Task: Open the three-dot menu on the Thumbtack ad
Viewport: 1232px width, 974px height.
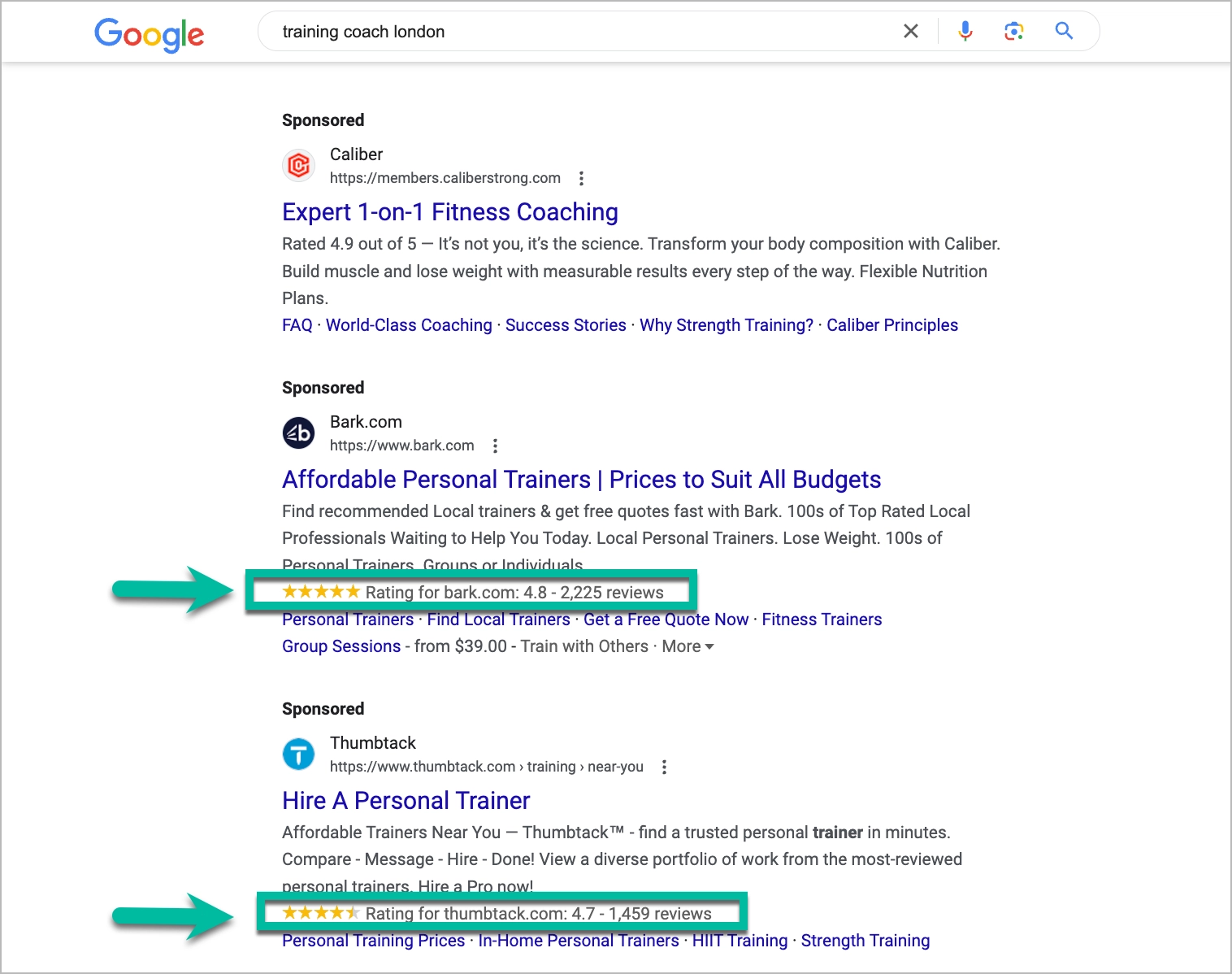Action: (663, 766)
